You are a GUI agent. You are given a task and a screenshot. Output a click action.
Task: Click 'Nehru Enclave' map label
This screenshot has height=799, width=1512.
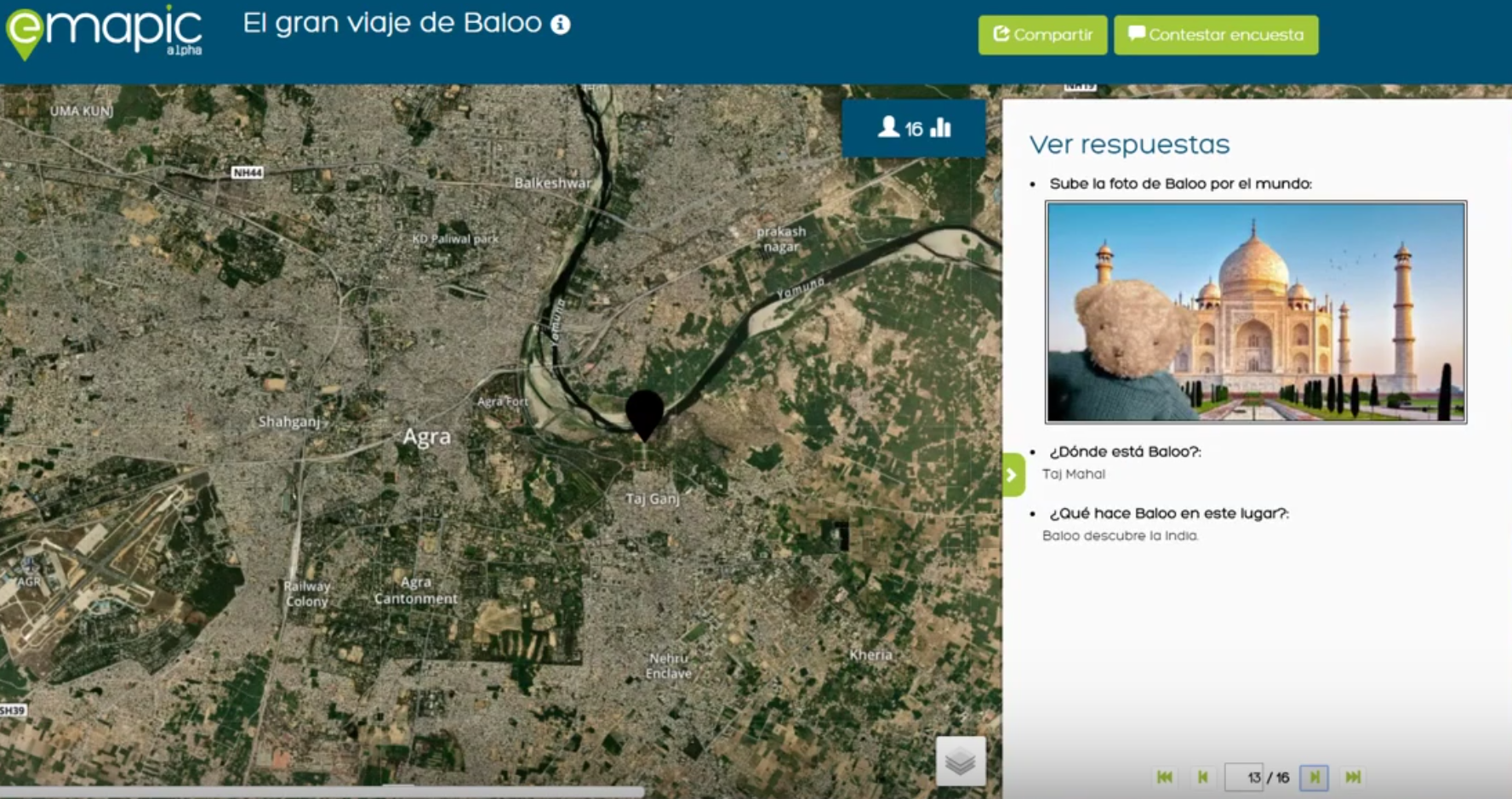click(x=669, y=666)
